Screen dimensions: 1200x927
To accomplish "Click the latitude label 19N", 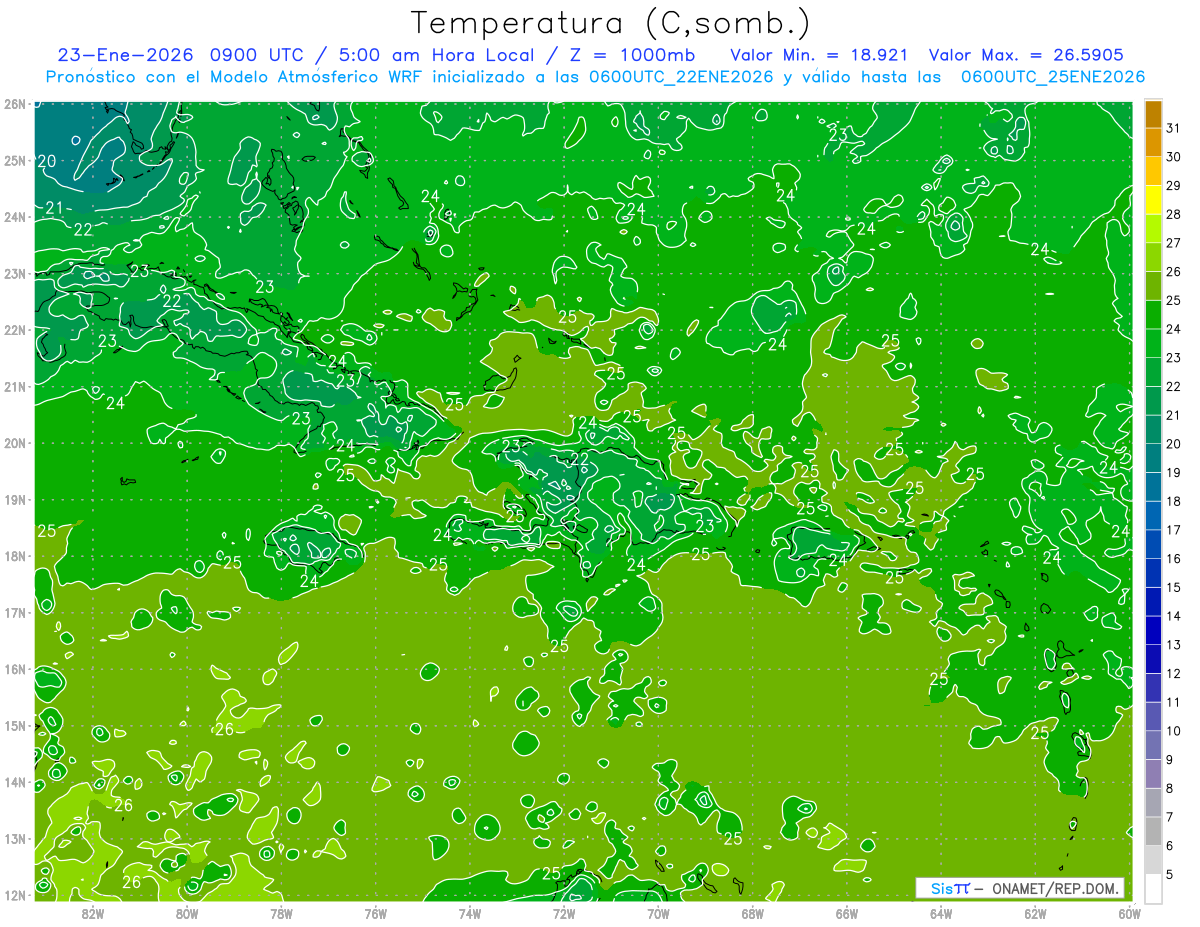I will coord(16,499).
